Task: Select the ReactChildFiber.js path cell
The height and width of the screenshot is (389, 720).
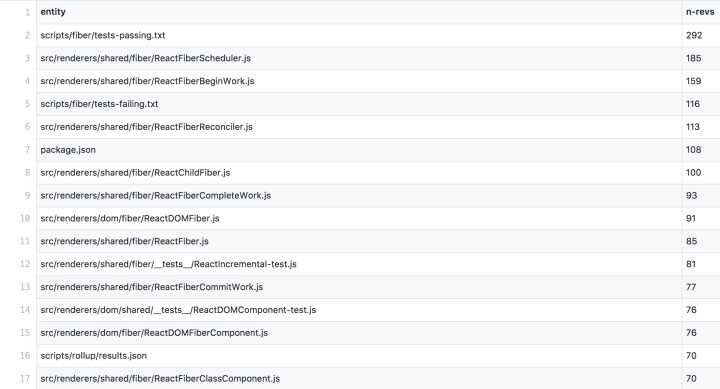Action: point(359,173)
